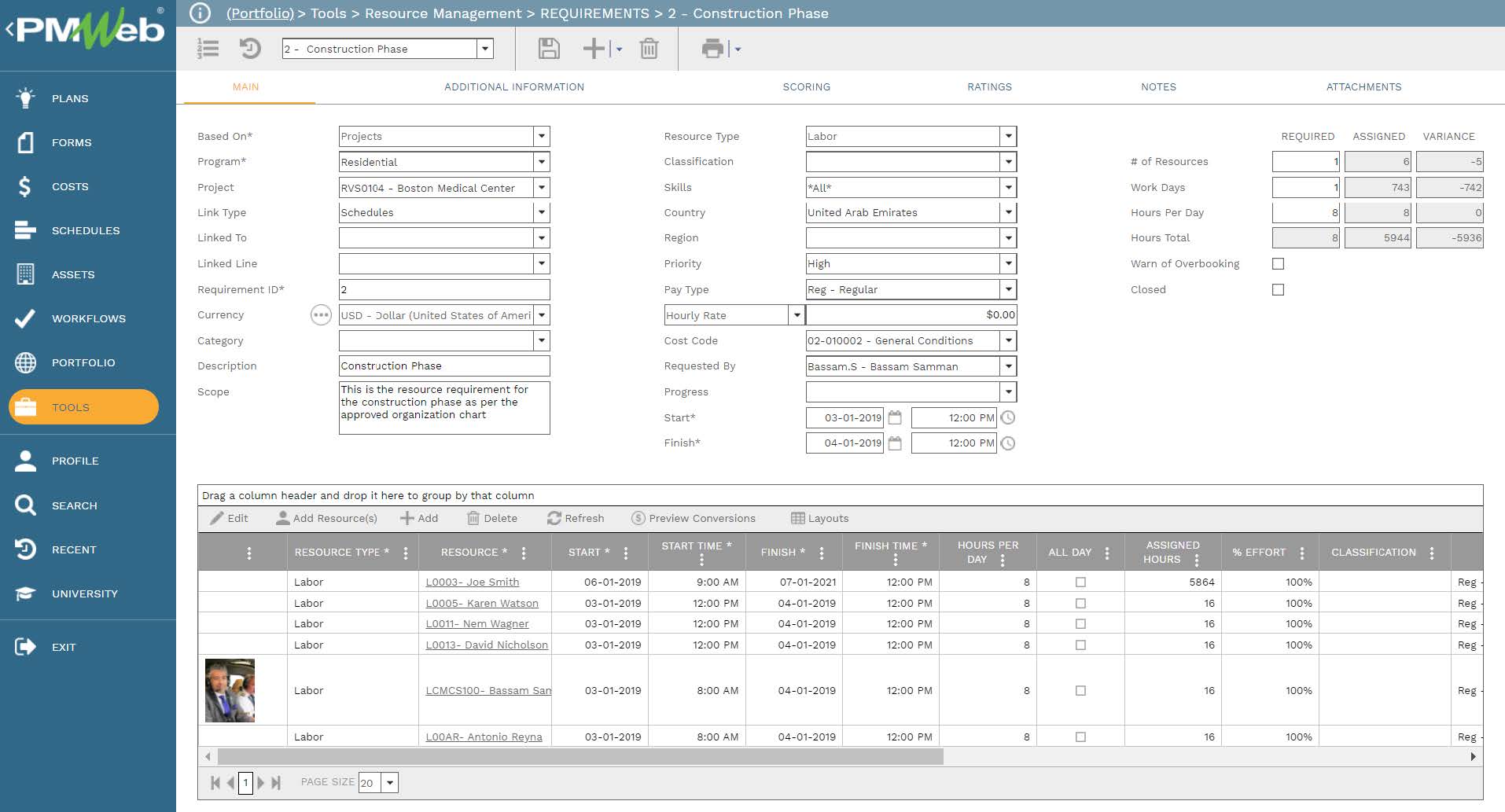This screenshot has width=1505, height=812.
Task: Switch to the Attachments tab
Action: tap(1363, 87)
